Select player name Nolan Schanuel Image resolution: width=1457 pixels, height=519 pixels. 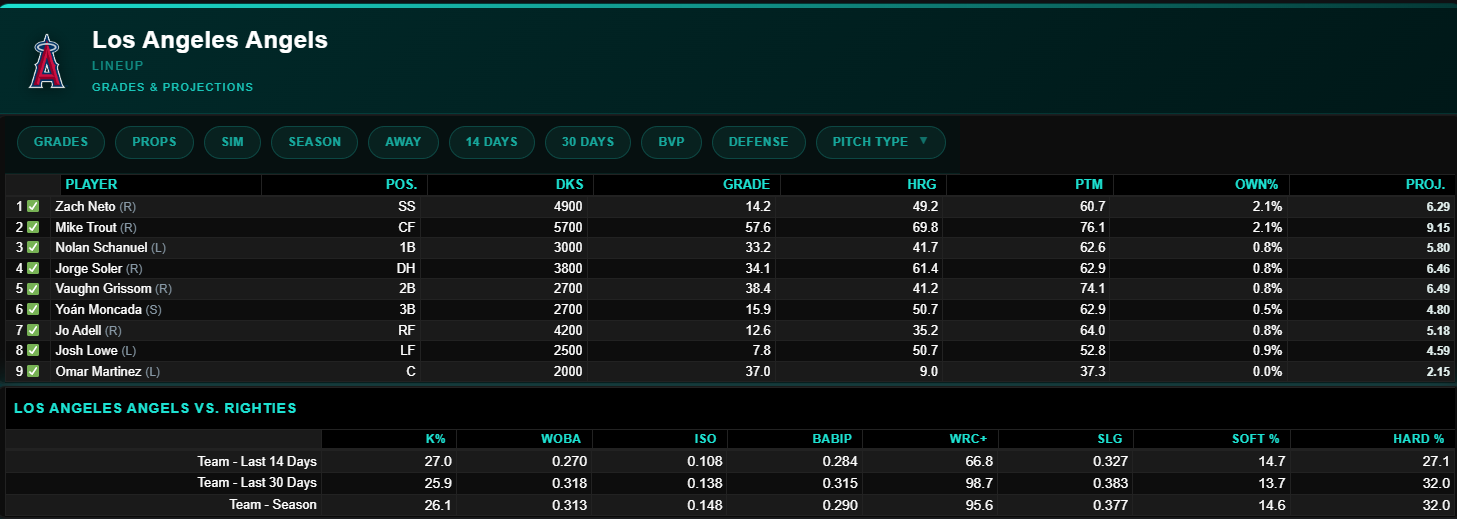(101, 248)
